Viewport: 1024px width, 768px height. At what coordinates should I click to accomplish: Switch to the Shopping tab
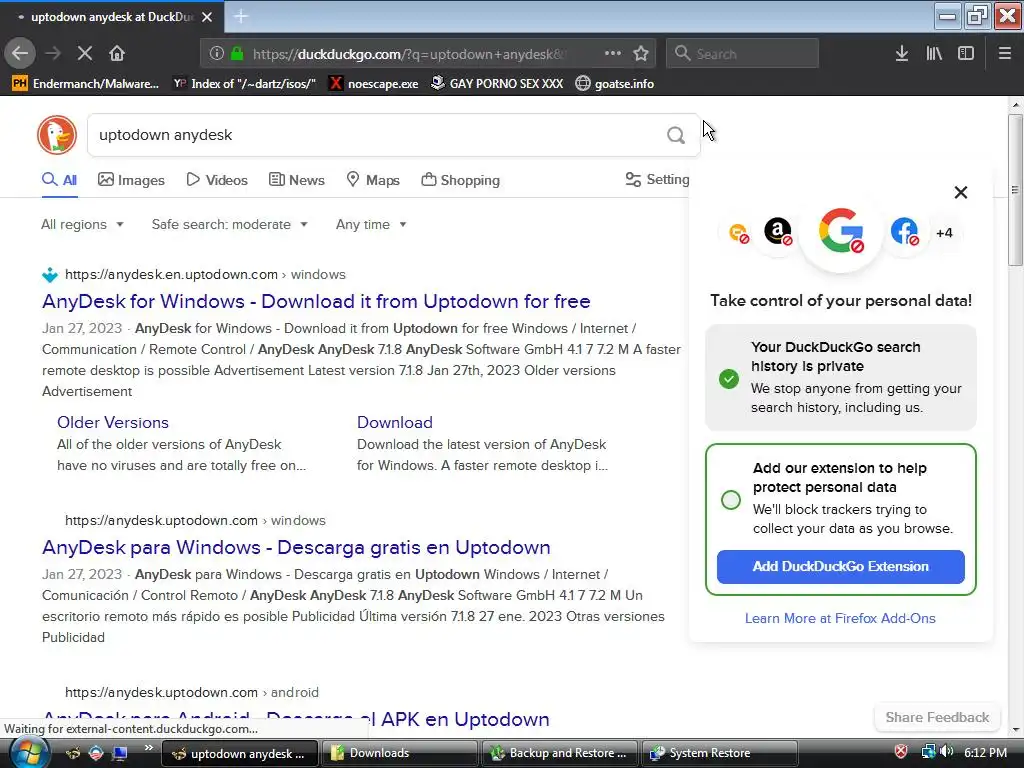460,180
